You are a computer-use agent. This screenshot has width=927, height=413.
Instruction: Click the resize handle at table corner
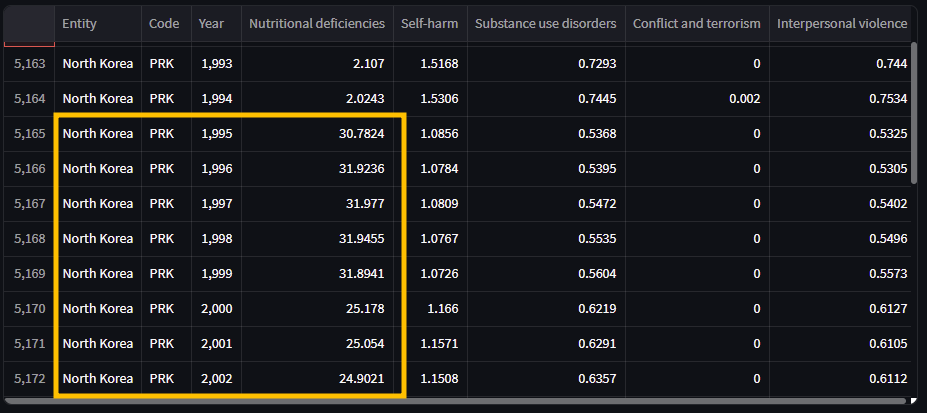tap(915, 401)
